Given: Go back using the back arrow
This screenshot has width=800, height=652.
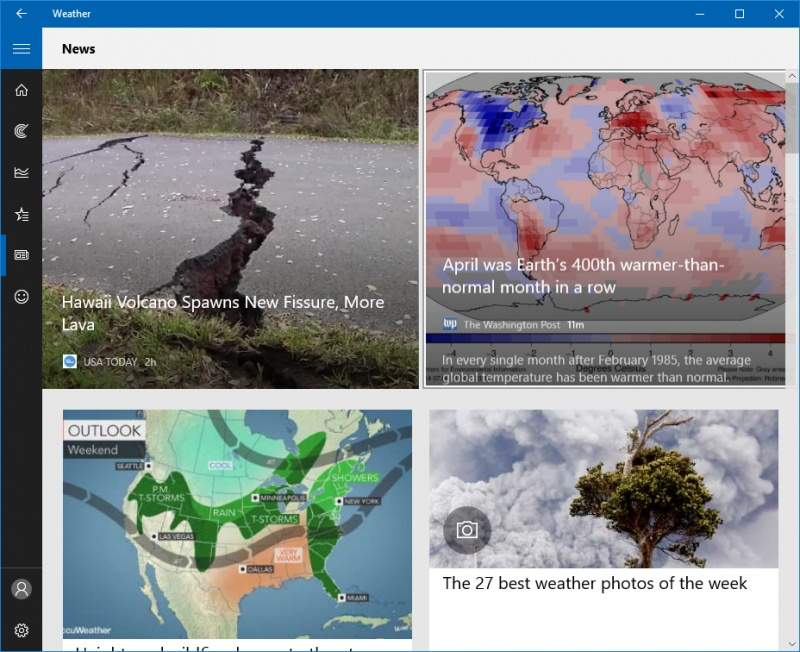Looking at the screenshot, I should [x=21, y=13].
